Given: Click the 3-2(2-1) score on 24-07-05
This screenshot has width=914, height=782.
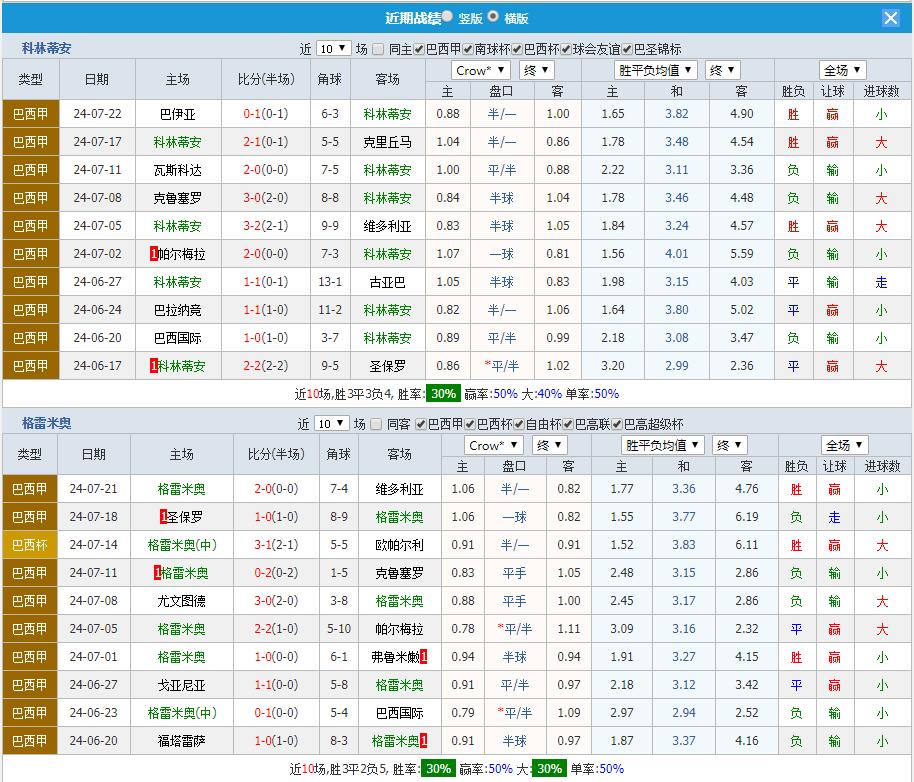Looking at the screenshot, I should (x=266, y=226).
